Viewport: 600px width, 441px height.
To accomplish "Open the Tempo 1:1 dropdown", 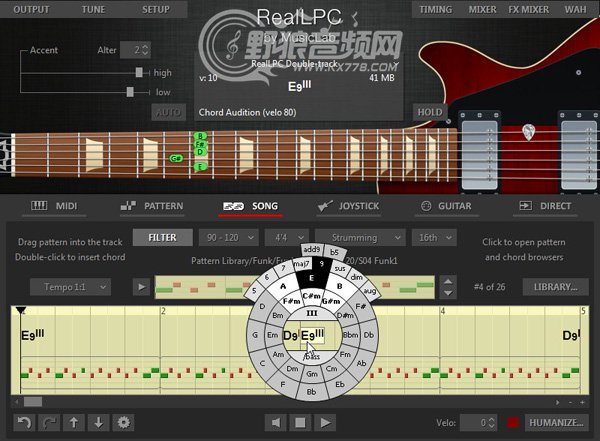I will (70, 287).
